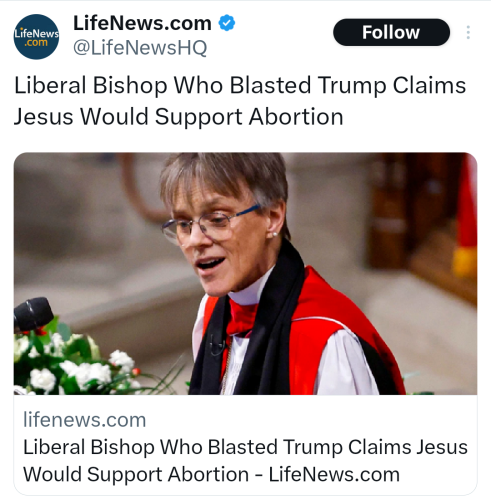Open the card headline ending with LifeNews.com

(245, 460)
